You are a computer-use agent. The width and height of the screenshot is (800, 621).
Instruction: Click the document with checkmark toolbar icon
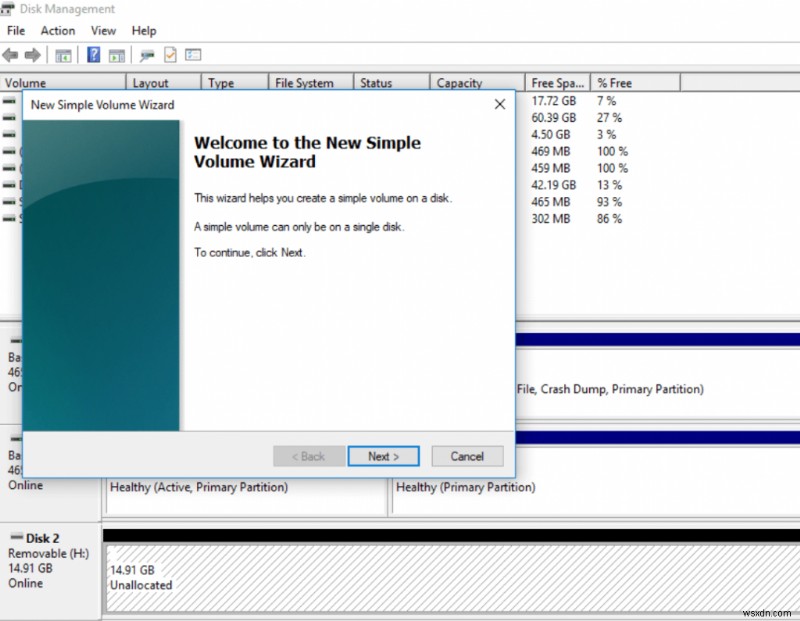(170, 55)
